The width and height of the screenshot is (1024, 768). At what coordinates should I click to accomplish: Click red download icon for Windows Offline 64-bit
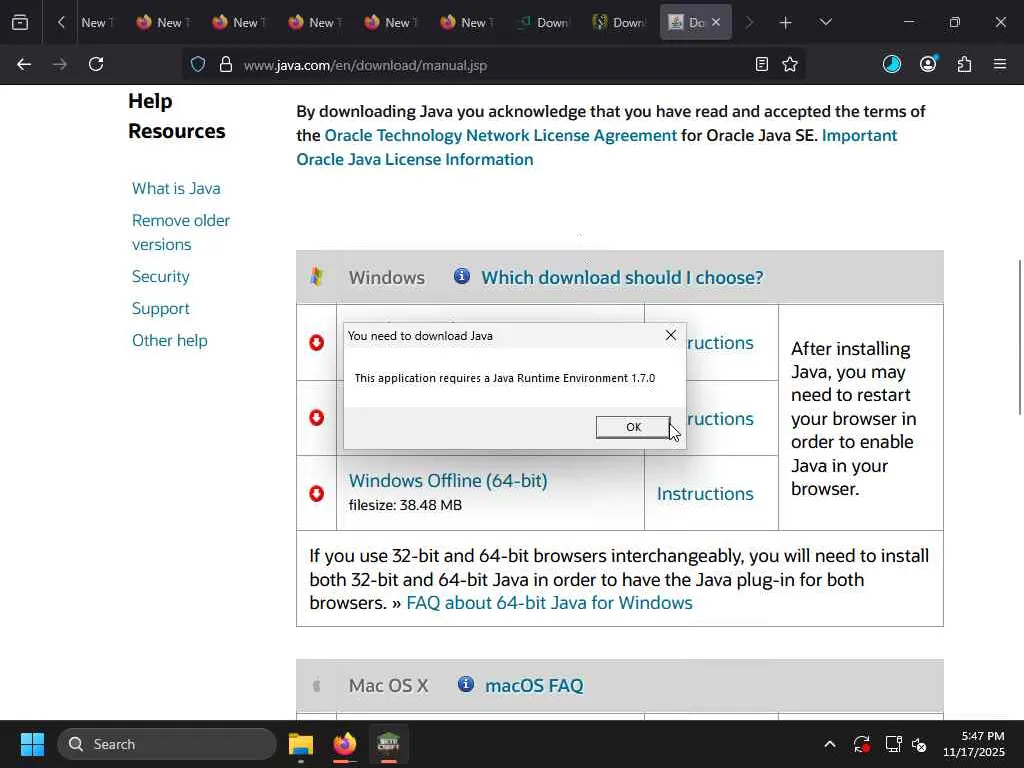(x=317, y=493)
